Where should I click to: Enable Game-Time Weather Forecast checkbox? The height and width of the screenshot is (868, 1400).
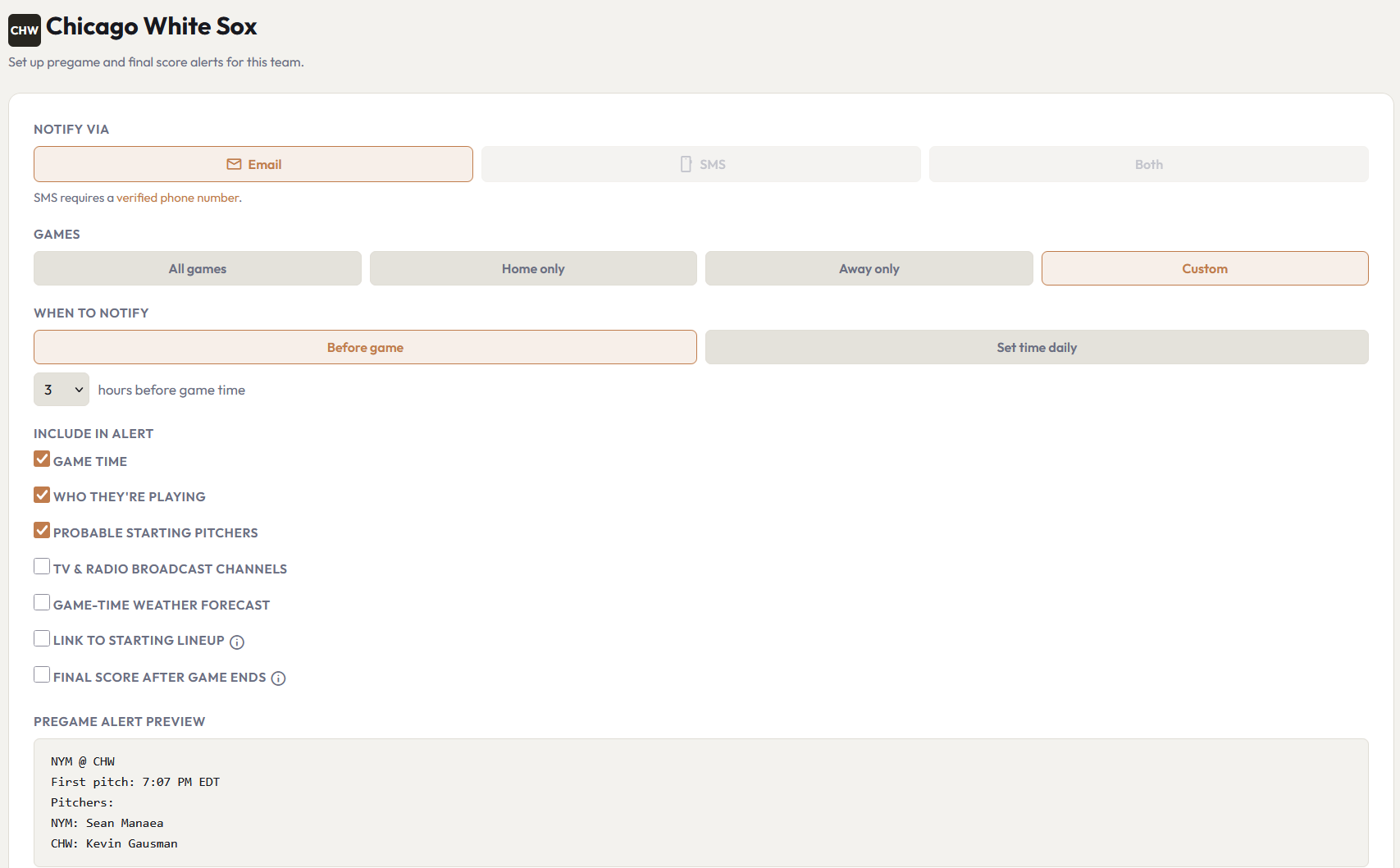[42, 602]
